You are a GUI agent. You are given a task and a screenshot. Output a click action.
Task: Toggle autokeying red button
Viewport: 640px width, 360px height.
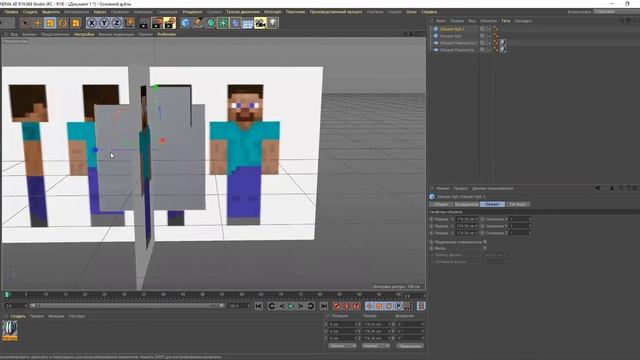347,306
